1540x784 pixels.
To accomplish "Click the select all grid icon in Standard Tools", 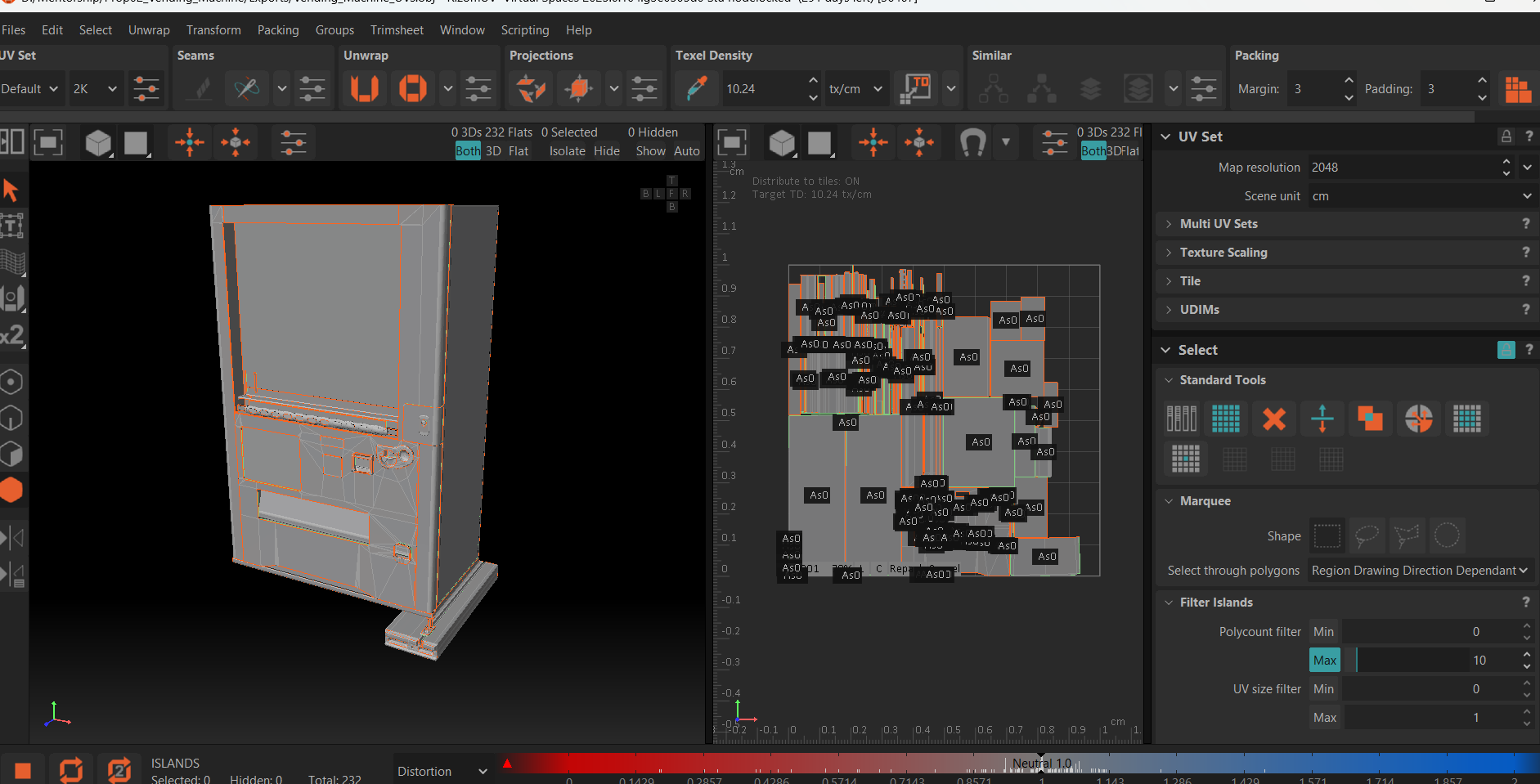I will pyautogui.click(x=1225, y=419).
